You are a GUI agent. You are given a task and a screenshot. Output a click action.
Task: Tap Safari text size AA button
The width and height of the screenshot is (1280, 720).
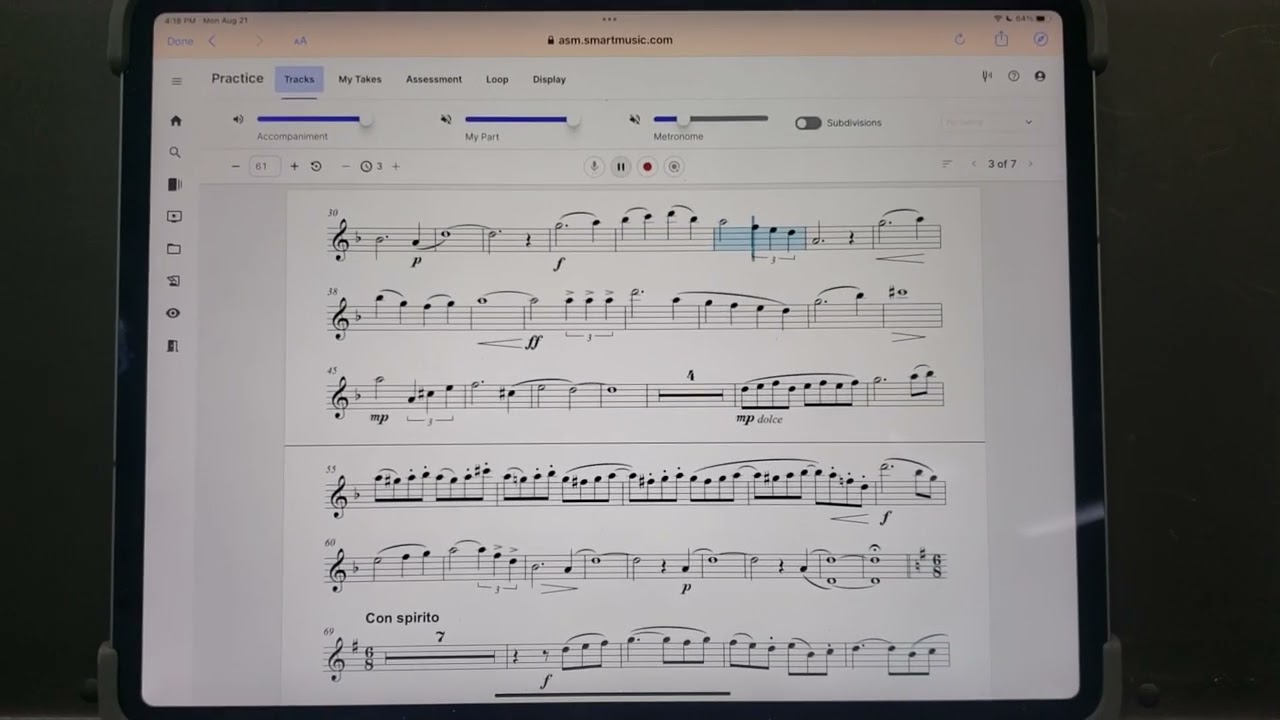[301, 41]
